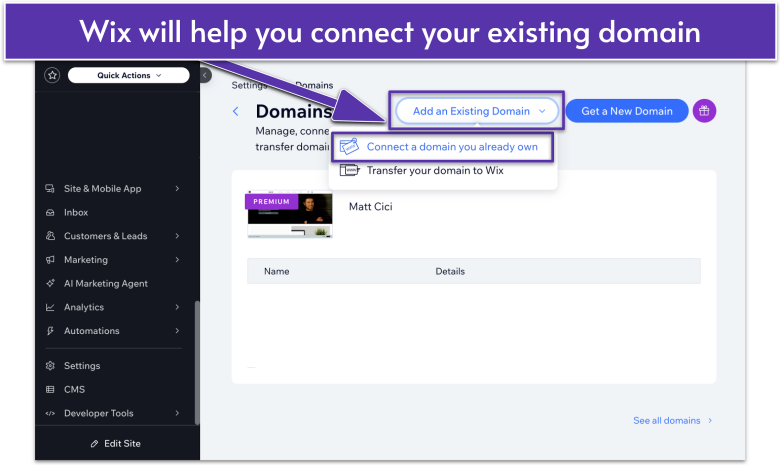
Task: Click the Site & Mobile App icon
Action: (50, 188)
